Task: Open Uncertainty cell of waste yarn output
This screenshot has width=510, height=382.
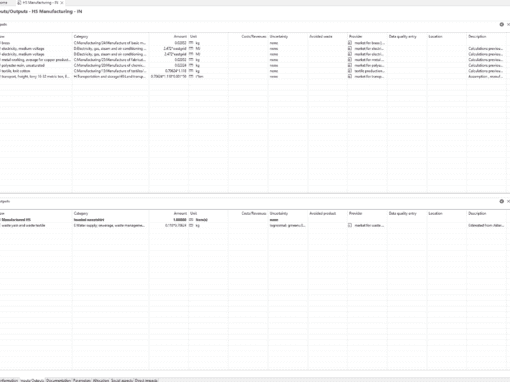Action: coord(288,225)
